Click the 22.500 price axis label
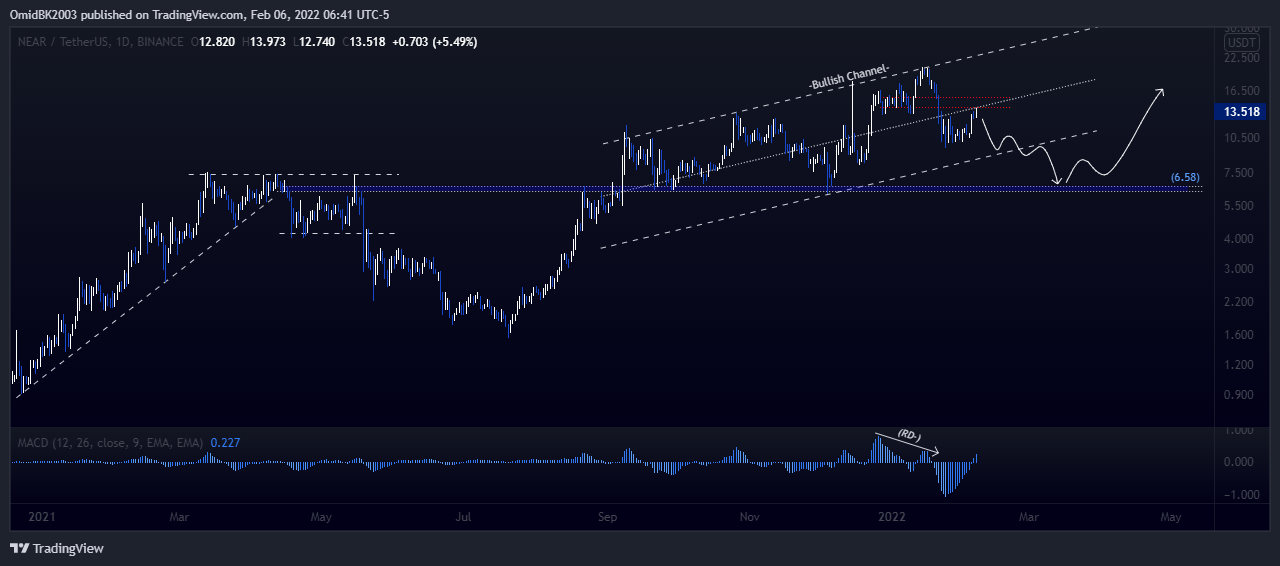This screenshot has height=566, width=1280. click(x=1242, y=59)
